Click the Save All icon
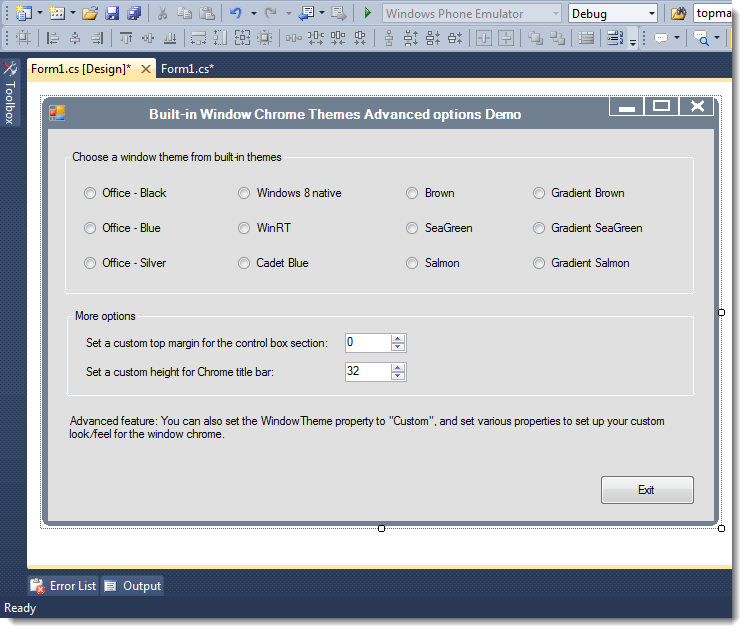Screen dimensions: 747x633 pyautogui.click(x=134, y=13)
